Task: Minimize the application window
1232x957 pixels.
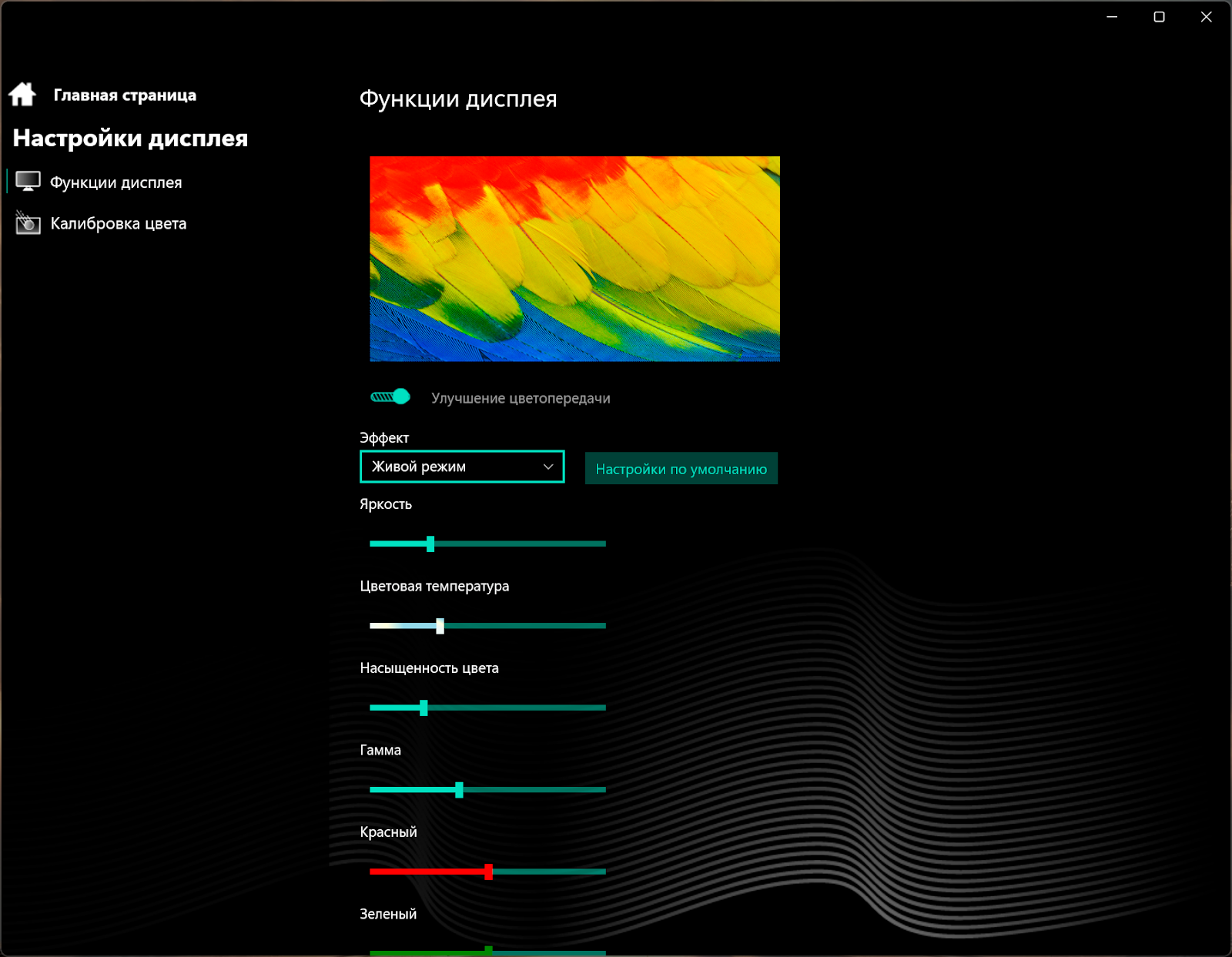Action: (1112, 17)
